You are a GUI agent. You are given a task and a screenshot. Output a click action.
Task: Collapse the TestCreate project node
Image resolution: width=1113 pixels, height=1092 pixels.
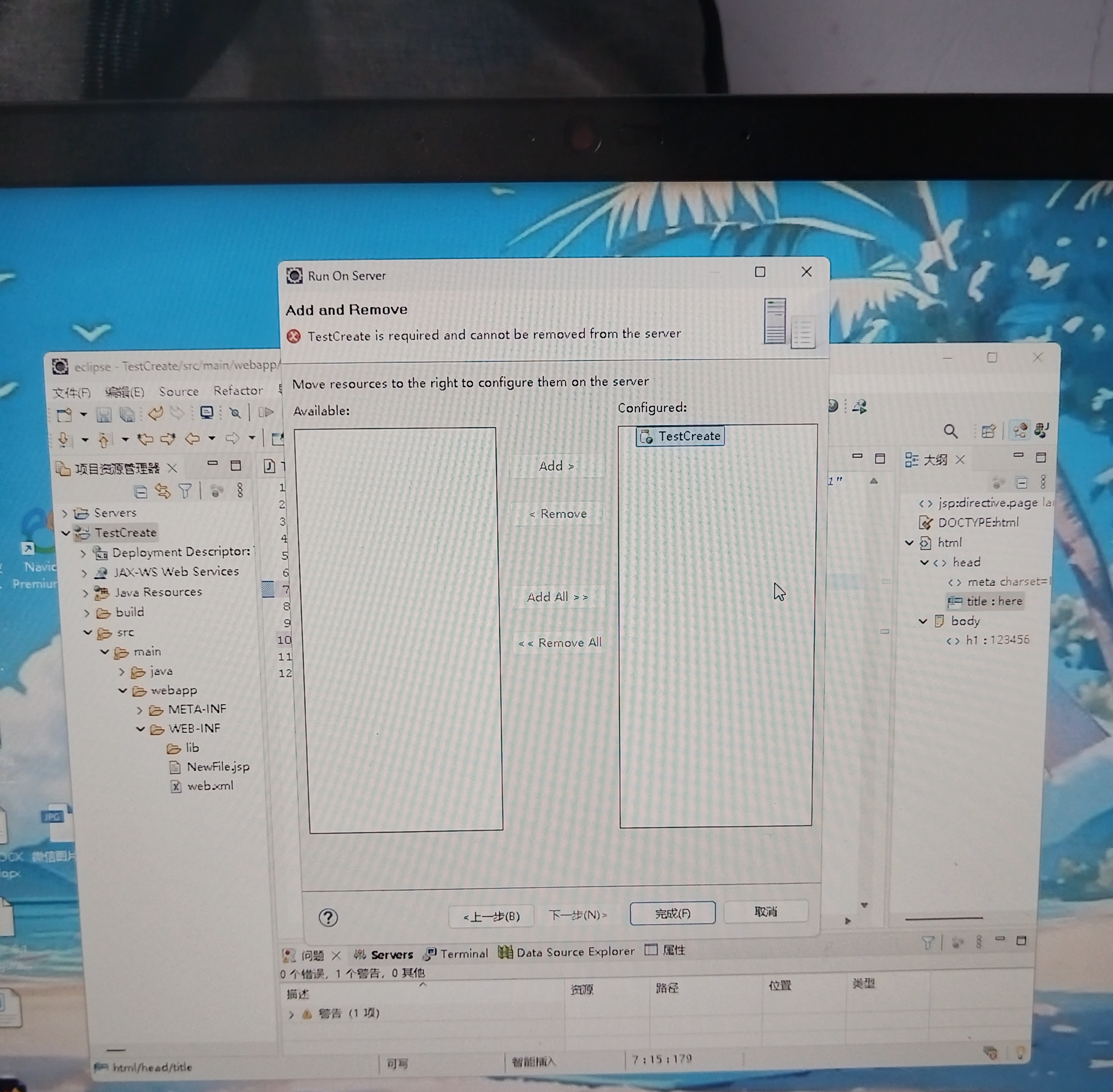click(65, 533)
